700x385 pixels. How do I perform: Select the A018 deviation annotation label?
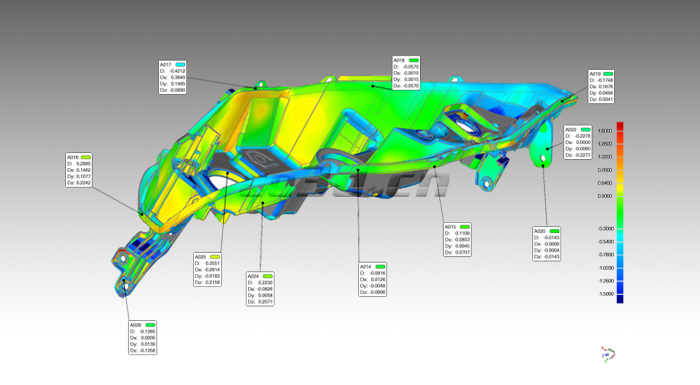click(x=406, y=73)
